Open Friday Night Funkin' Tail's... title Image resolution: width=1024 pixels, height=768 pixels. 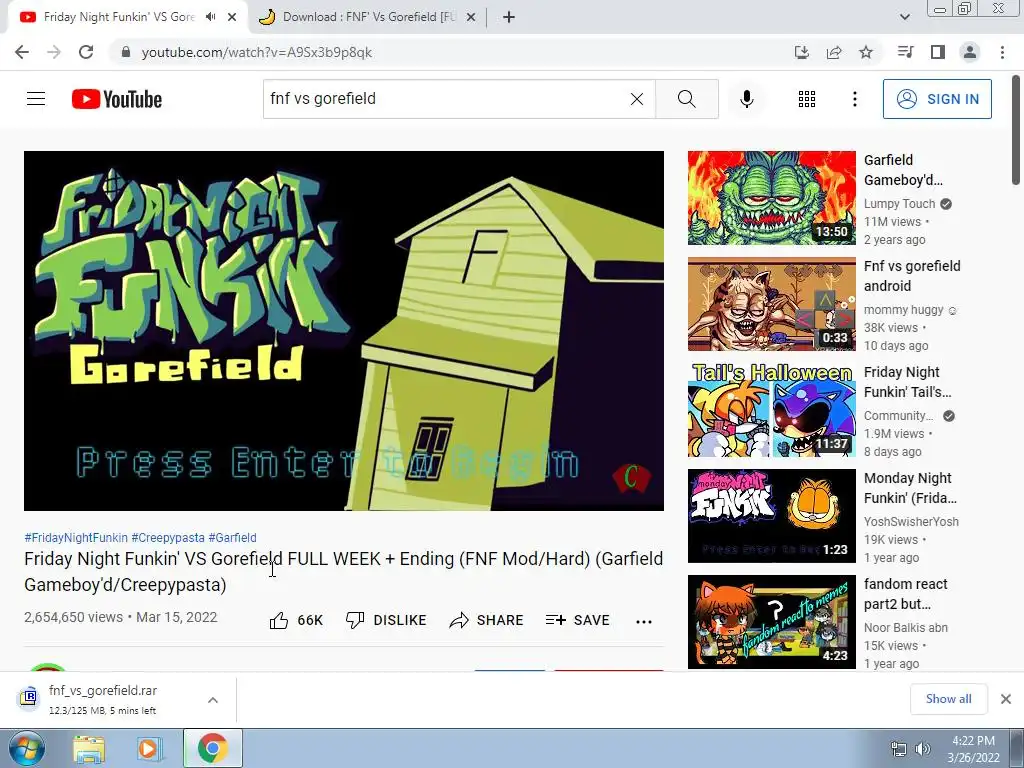[908, 382]
